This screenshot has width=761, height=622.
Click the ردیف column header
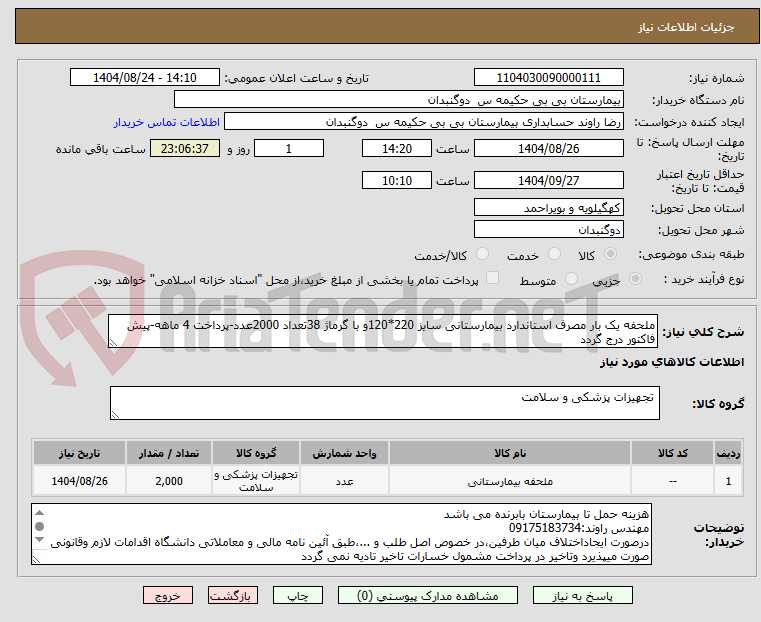[x=728, y=454]
